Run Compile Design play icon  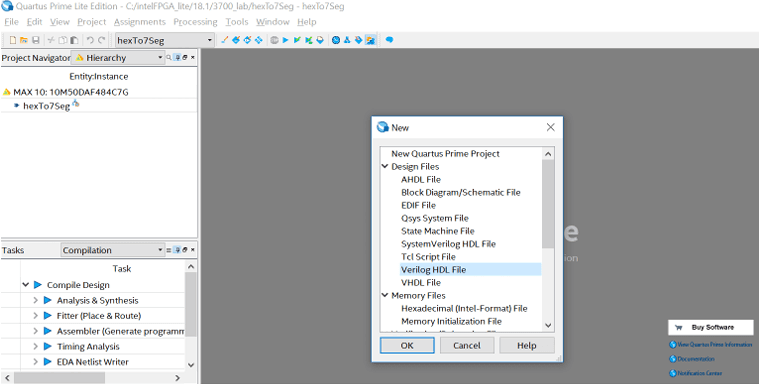(38, 285)
